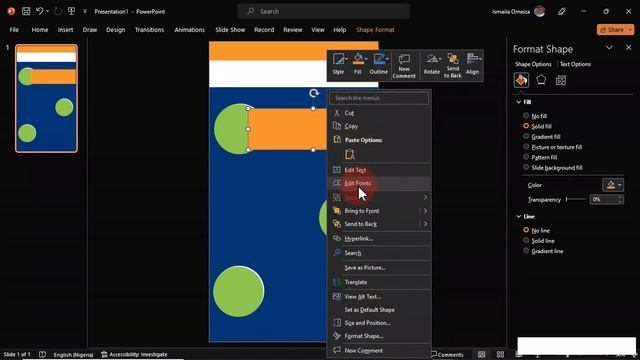Click the Save icon in title bar
Image resolution: width=640 pixels, height=360 pixels.
coord(26,11)
